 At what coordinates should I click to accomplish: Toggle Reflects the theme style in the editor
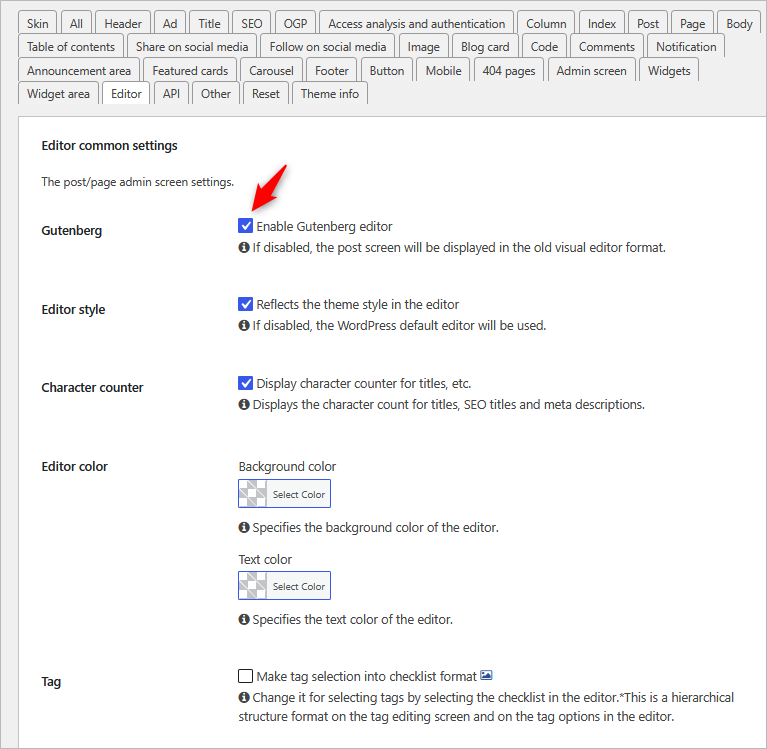point(245,304)
